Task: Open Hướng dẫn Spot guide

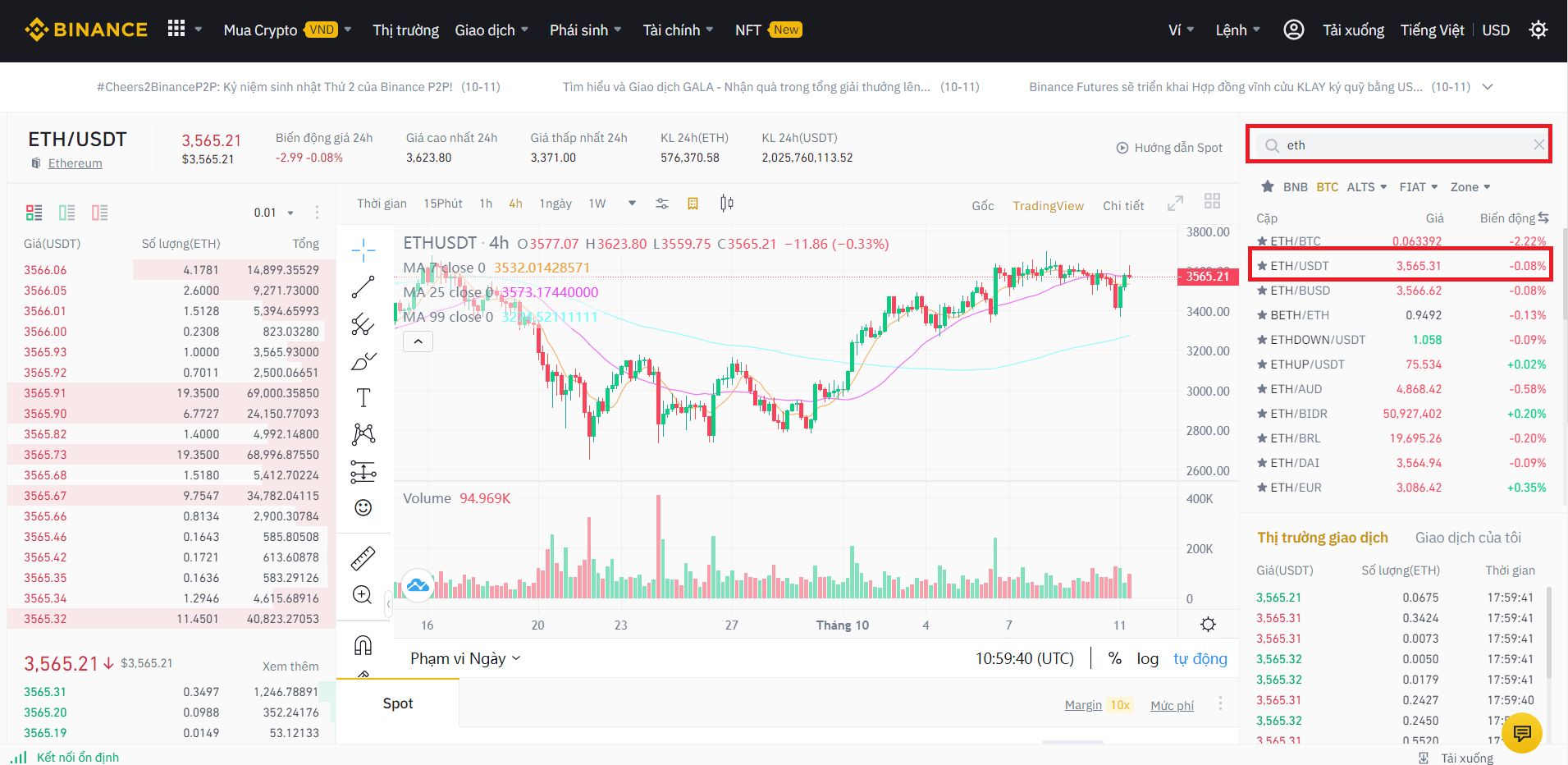Action: coord(1169,148)
